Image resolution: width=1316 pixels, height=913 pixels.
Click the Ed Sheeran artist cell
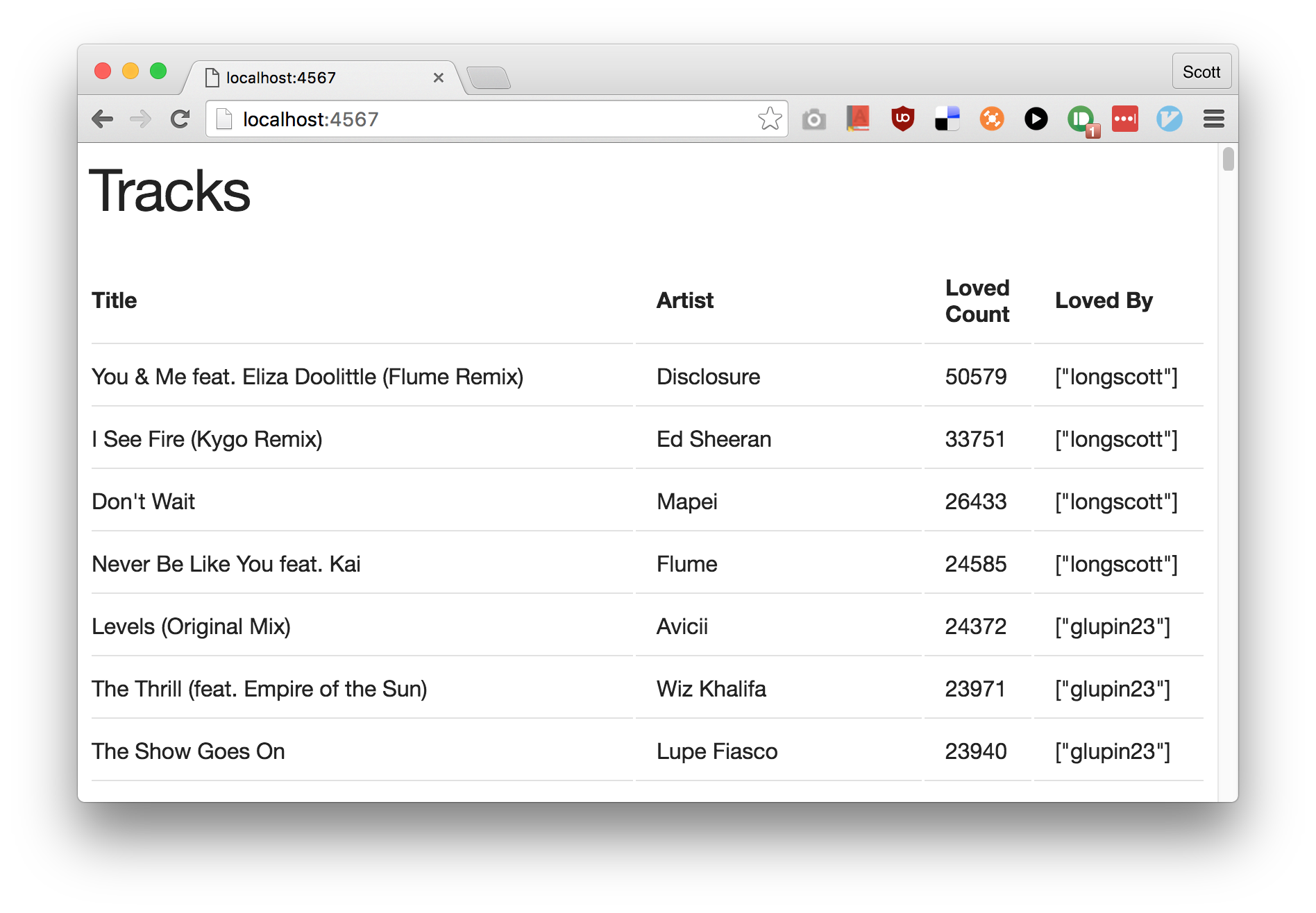[x=714, y=439]
